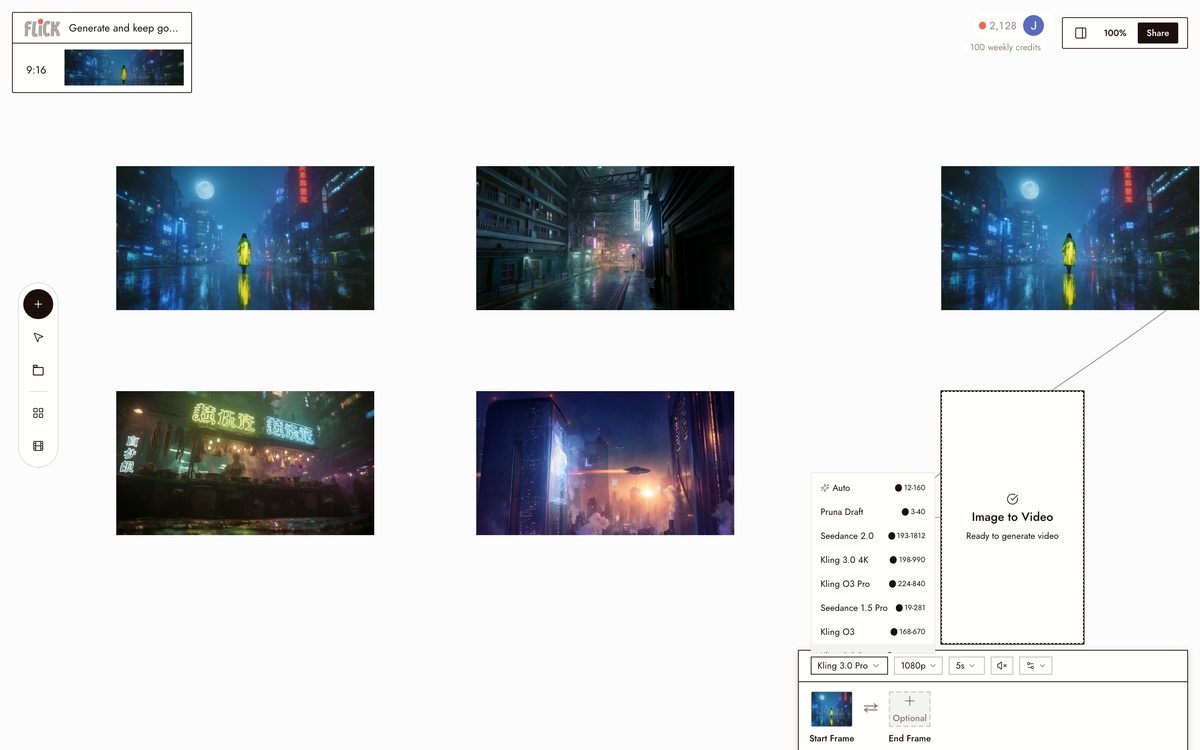This screenshot has width=1200, height=750.
Task: Select the Image to Video node card
Action: click(x=1012, y=517)
